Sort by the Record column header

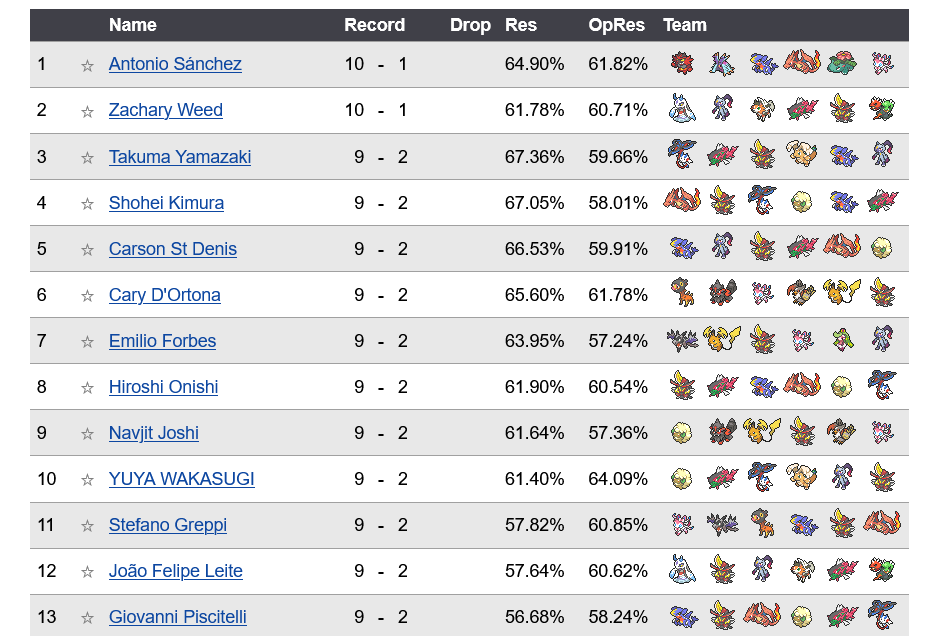coord(375,25)
